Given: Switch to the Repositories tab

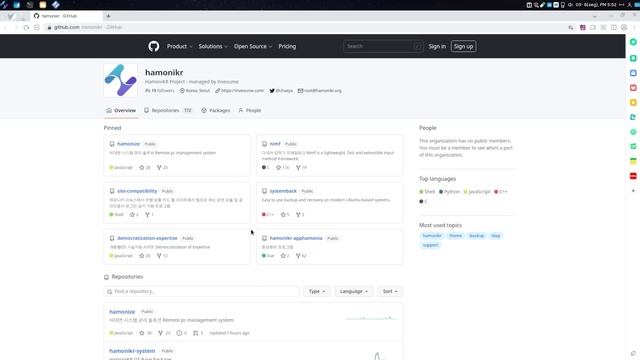Looking at the screenshot, I should point(168,111).
